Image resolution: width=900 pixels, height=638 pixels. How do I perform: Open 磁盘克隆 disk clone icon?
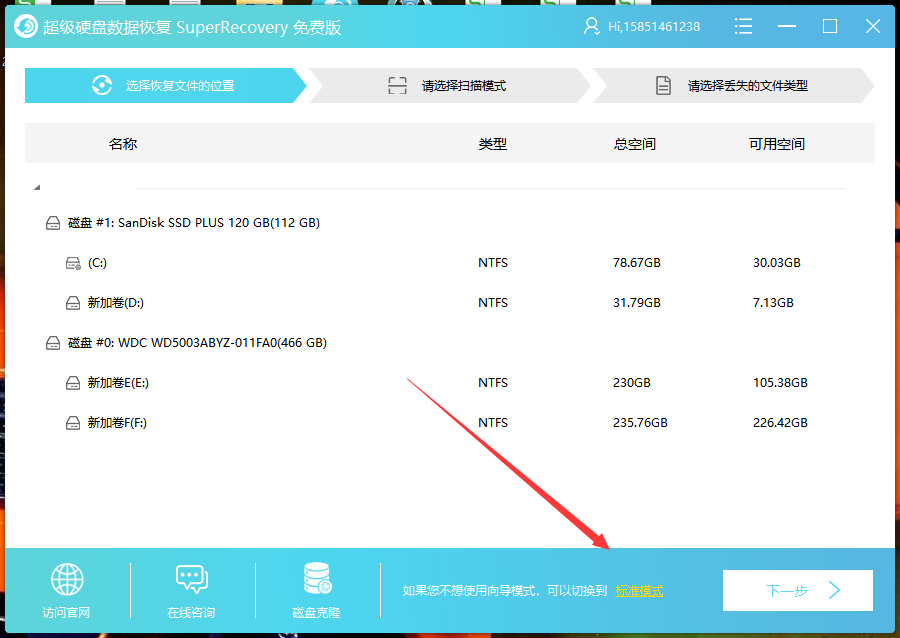click(x=317, y=578)
